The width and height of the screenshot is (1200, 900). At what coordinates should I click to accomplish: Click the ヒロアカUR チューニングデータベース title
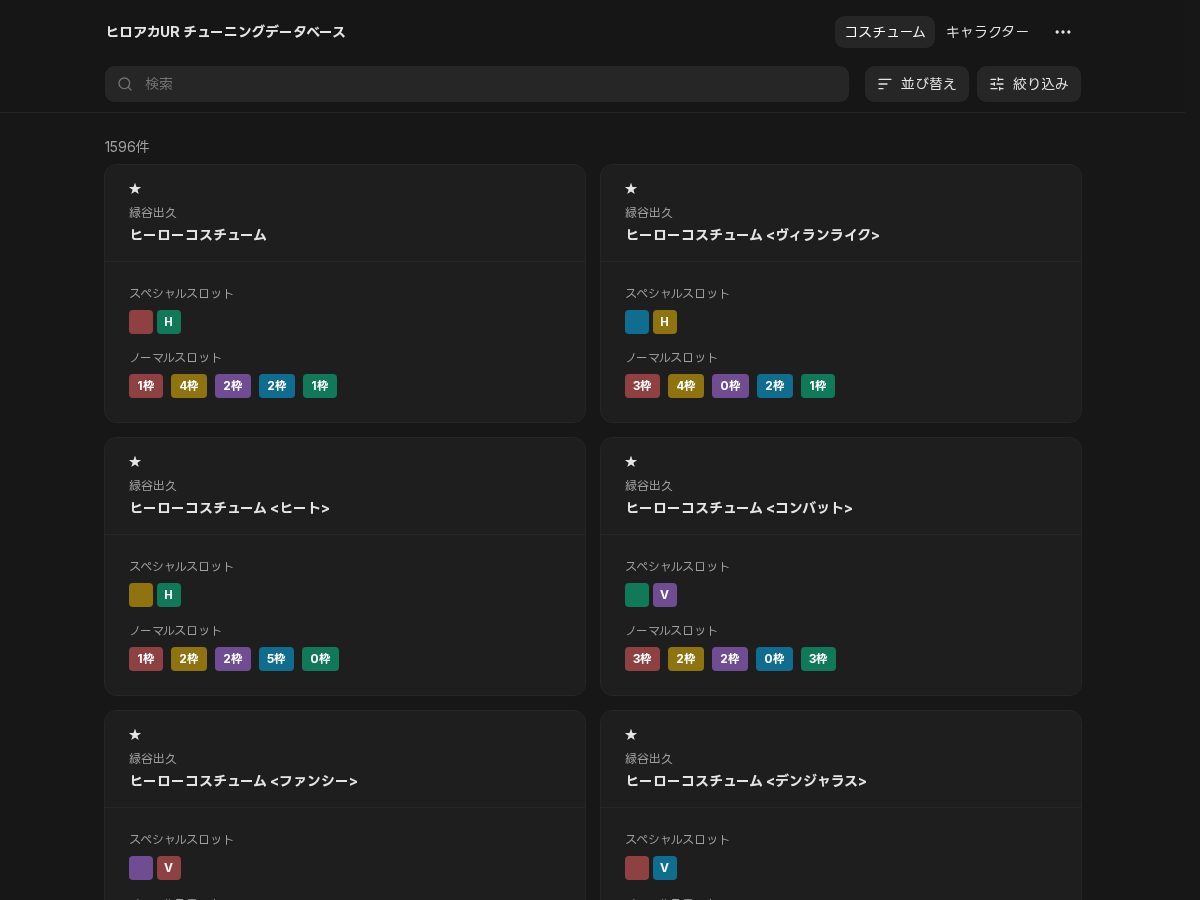[x=226, y=32]
